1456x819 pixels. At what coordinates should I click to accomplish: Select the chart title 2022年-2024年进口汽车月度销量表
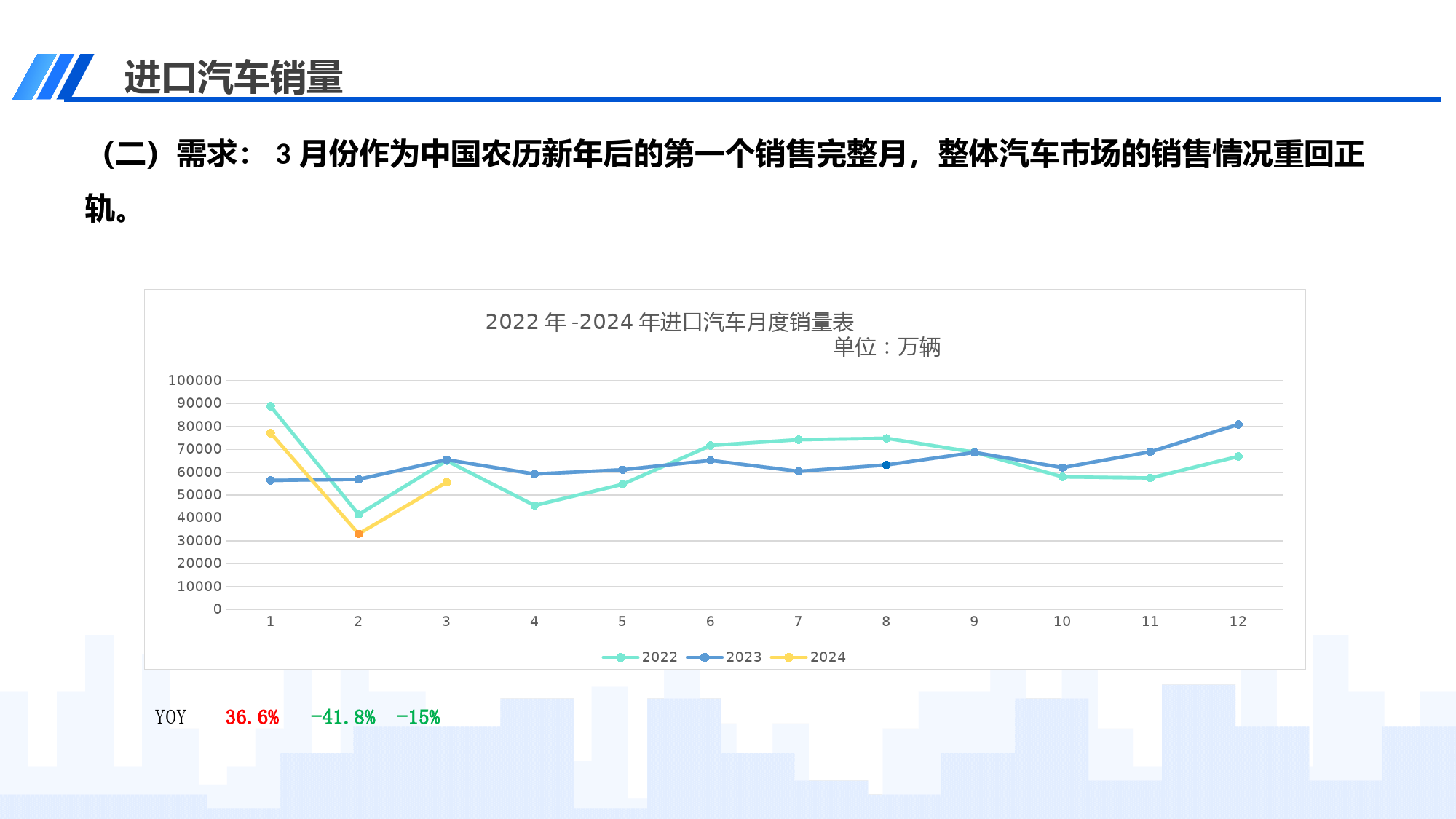(669, 322)
